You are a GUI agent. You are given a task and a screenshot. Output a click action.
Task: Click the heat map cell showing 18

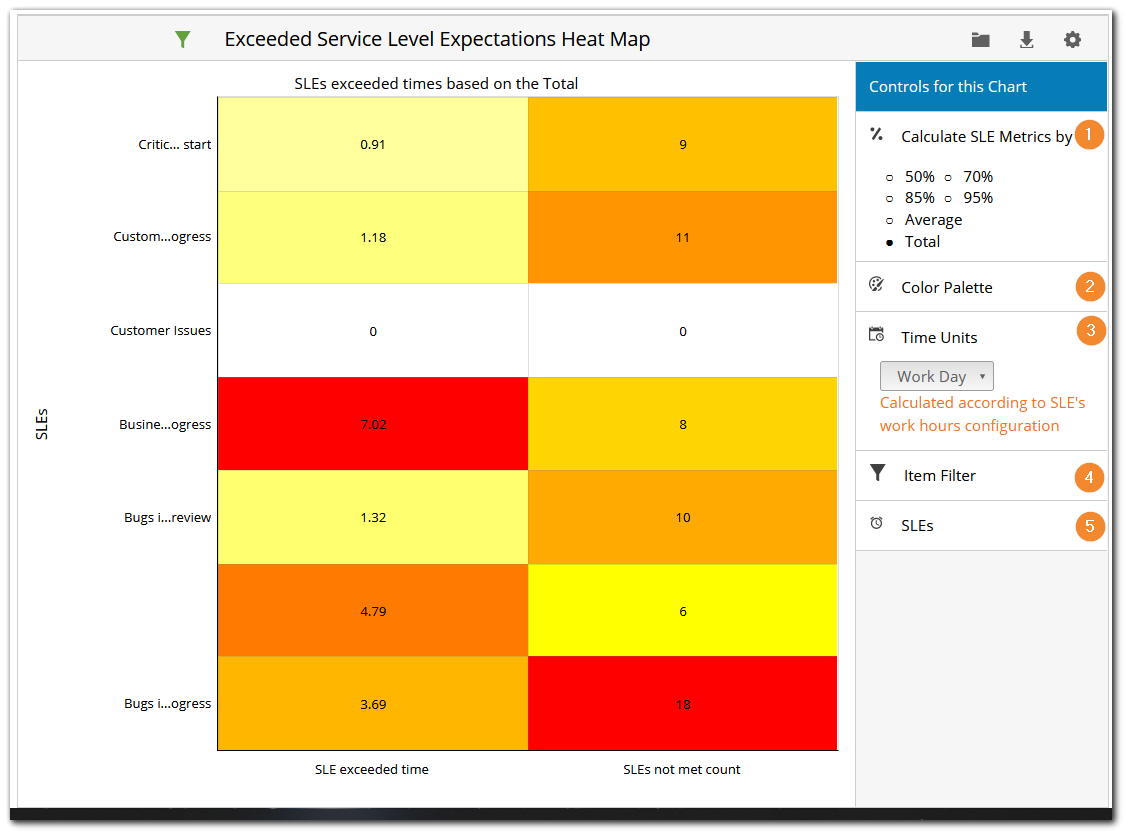[x=683, y=704]
